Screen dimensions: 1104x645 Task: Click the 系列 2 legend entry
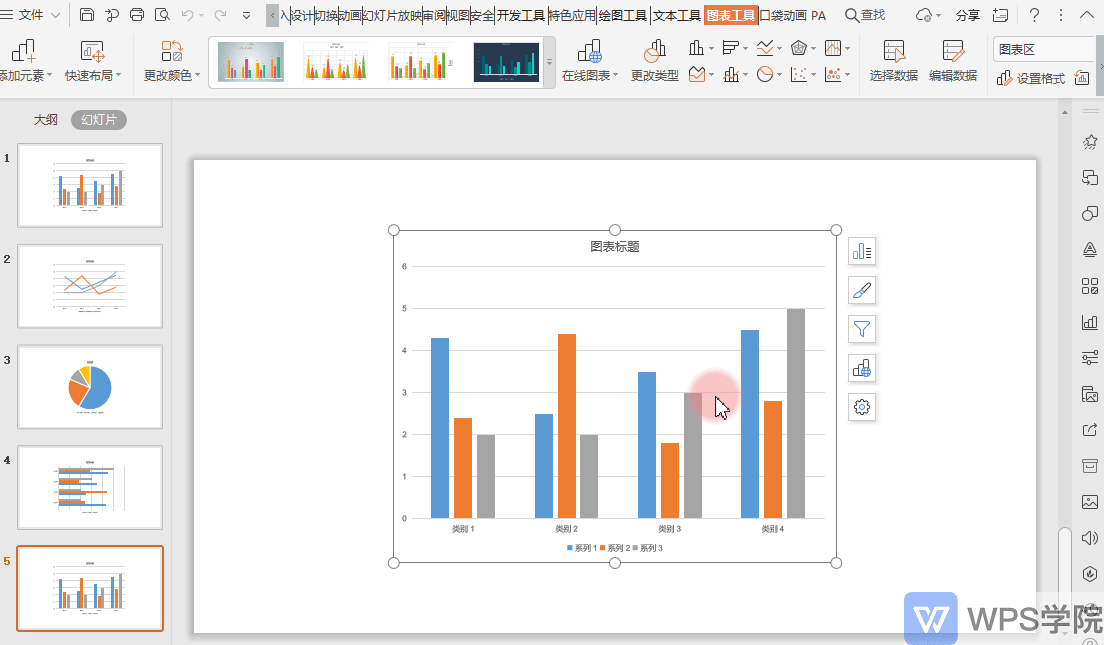point(615,548)
